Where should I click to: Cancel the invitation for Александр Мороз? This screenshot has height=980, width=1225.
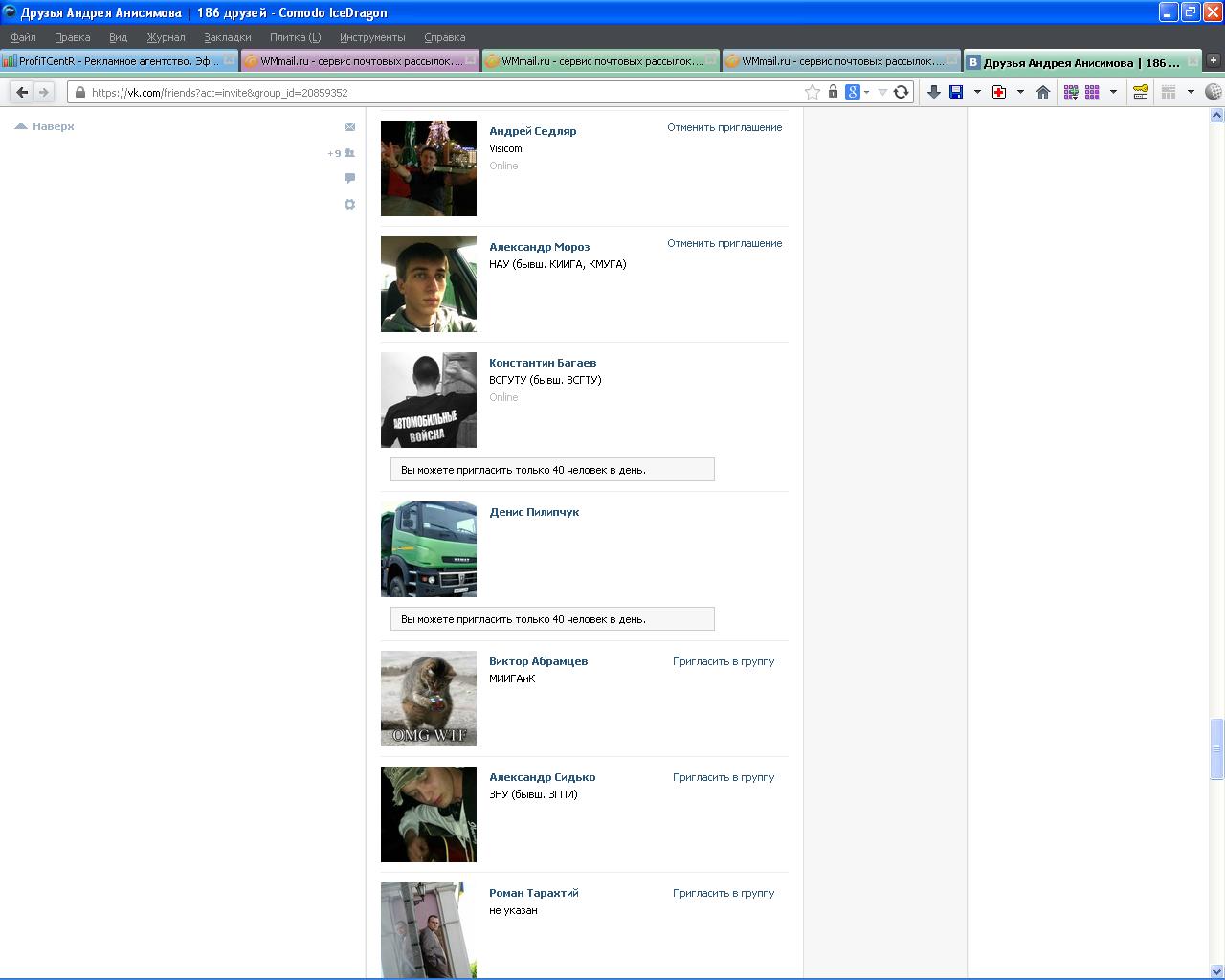click(x=724, y=243)
